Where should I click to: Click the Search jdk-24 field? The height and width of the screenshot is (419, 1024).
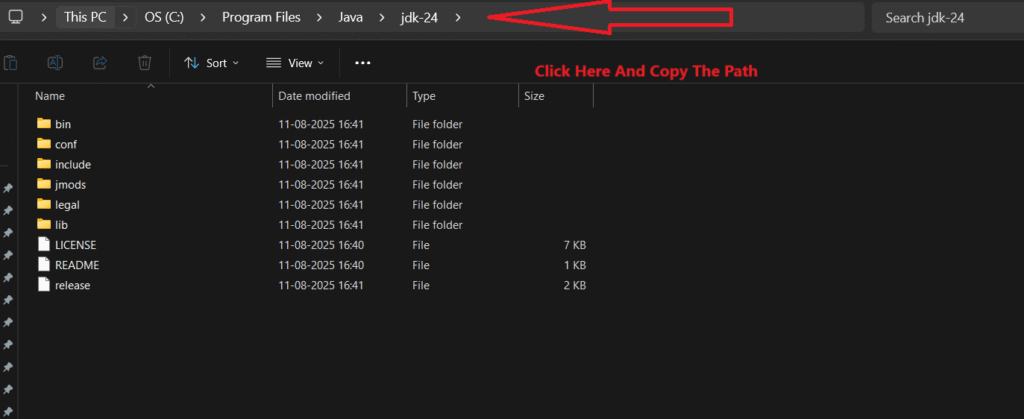pyautogui.click(x=948, y=18)
